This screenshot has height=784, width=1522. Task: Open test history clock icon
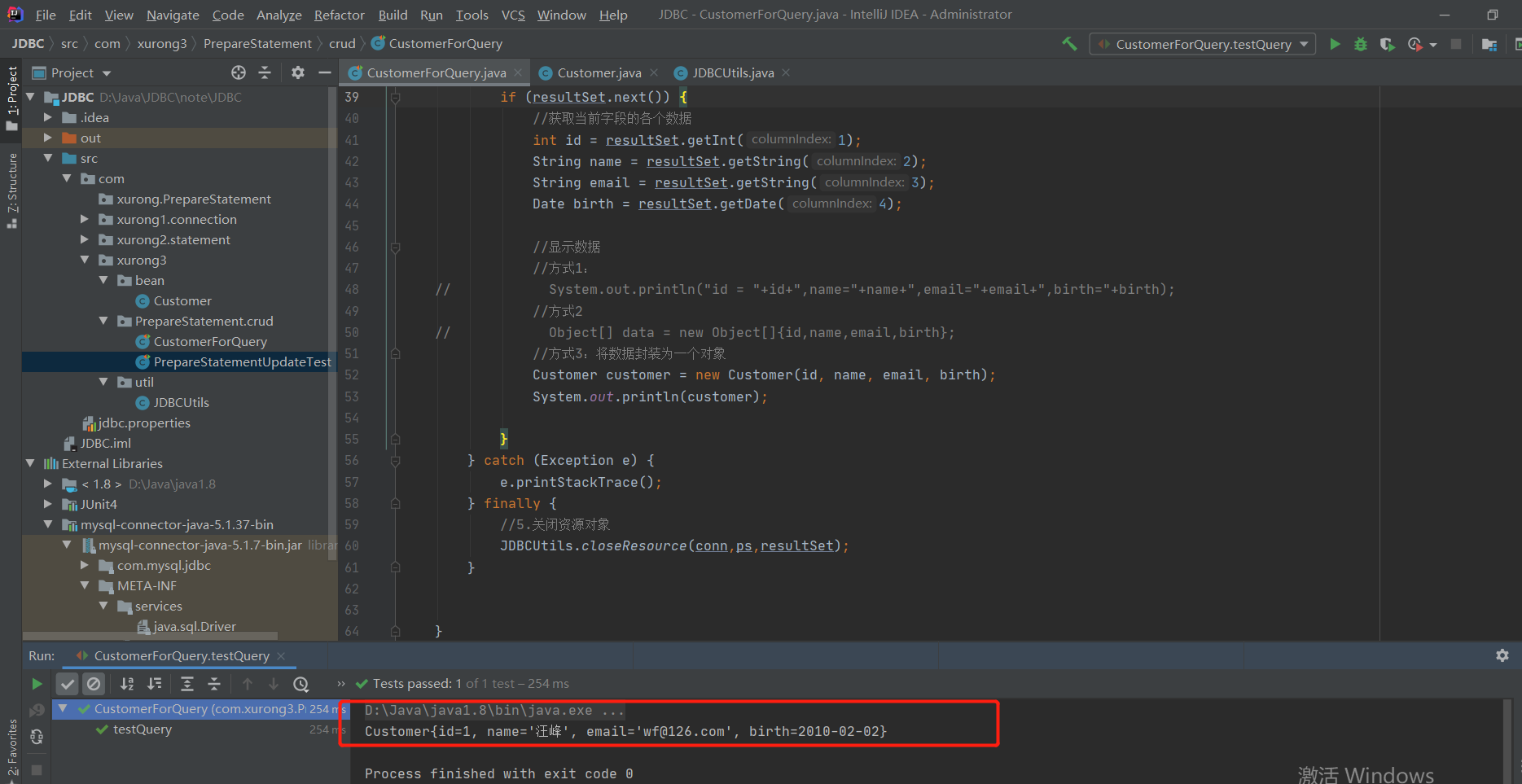coord(301,684)
